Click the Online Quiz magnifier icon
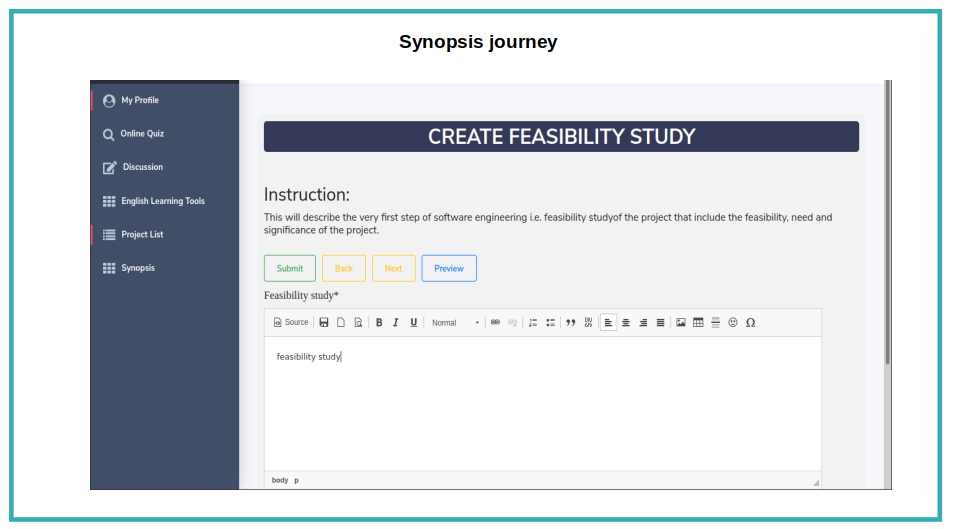The image size is (958, 529). tap(109, 134)
